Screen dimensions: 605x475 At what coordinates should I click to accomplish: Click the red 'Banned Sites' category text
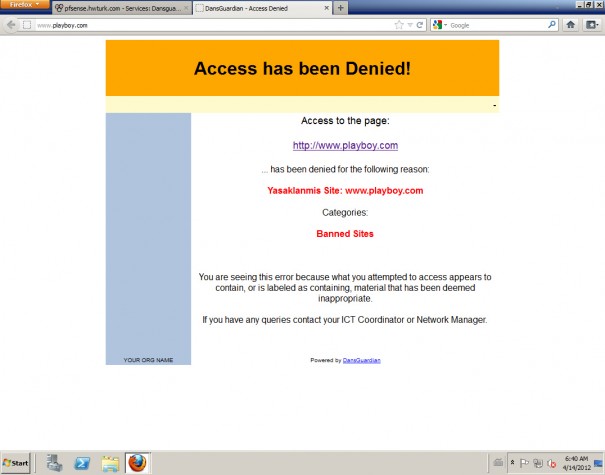[345, 234]
